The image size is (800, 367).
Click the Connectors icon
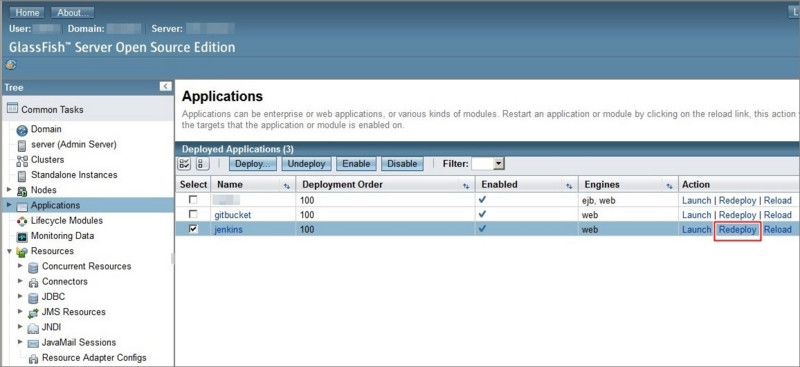coord(33,283)
